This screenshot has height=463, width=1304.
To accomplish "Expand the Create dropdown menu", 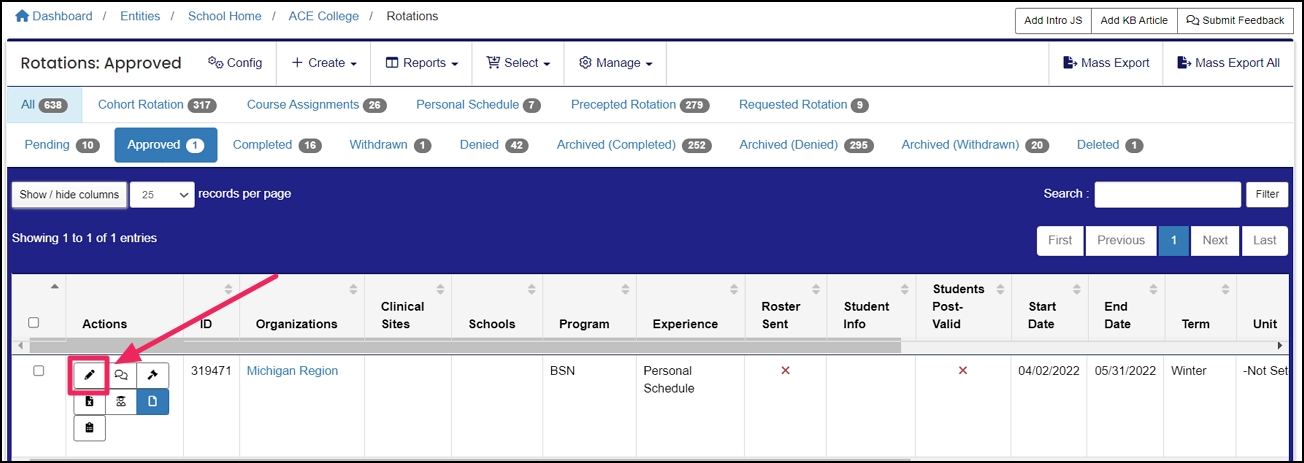I will (324, 63).
